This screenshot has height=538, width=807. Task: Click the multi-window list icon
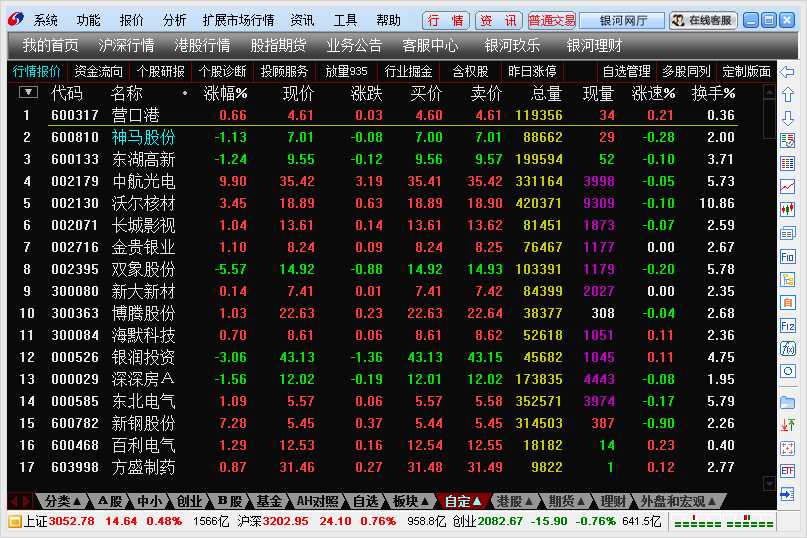(x=787, y=233)
